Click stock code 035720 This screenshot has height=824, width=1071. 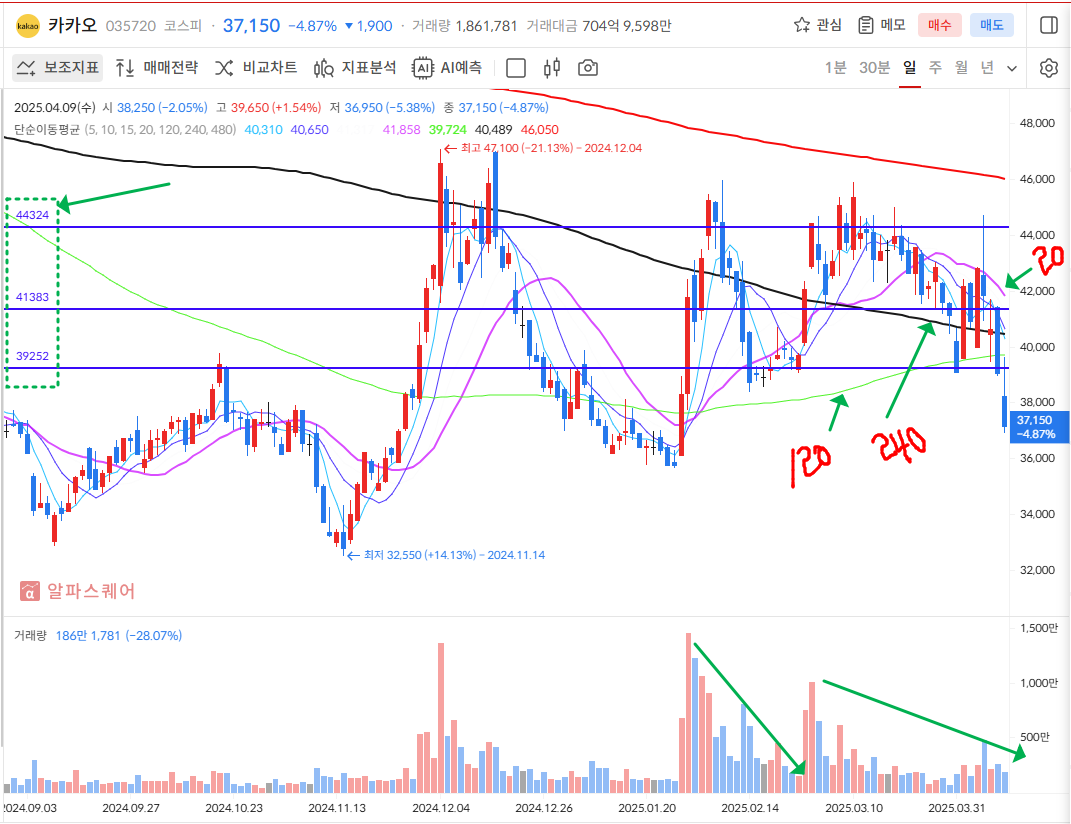click(131, 26)
